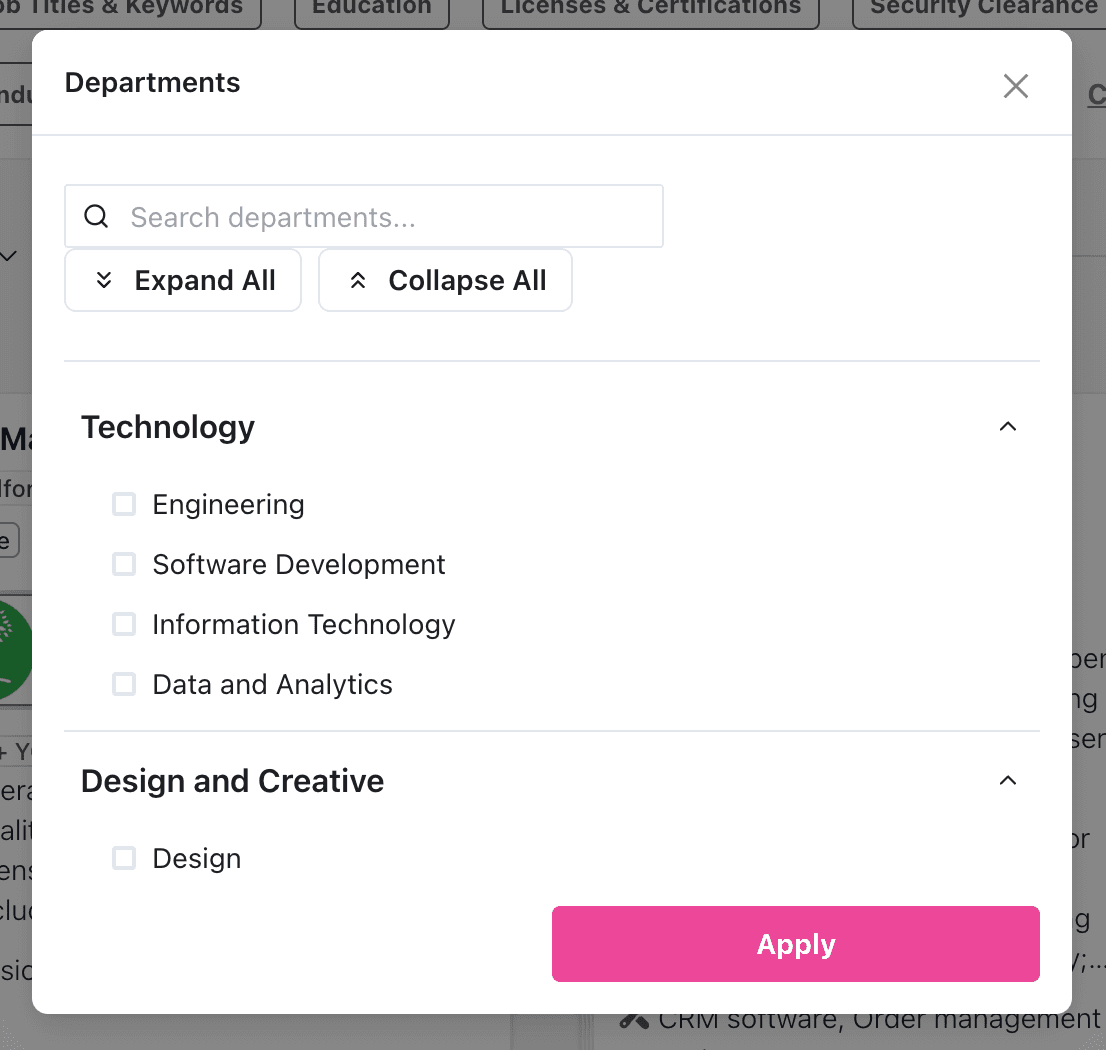Click the double-chevron up Collapse All icon
This screenshot has height=1050, width=1106.
pyautogui.click(x=358, y=281)
